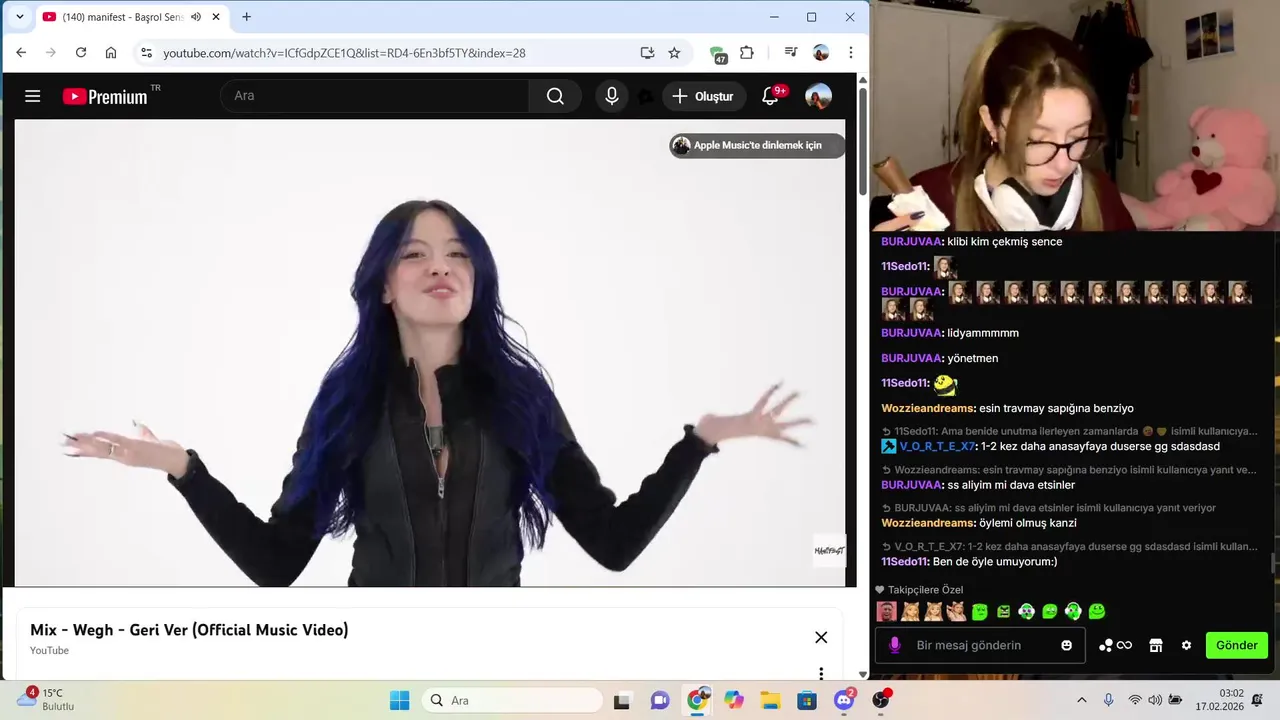This screenshot has height=720, width=1280.
Task: Open the Chrome extensions puzzle icon
Action: coord(747,53)
